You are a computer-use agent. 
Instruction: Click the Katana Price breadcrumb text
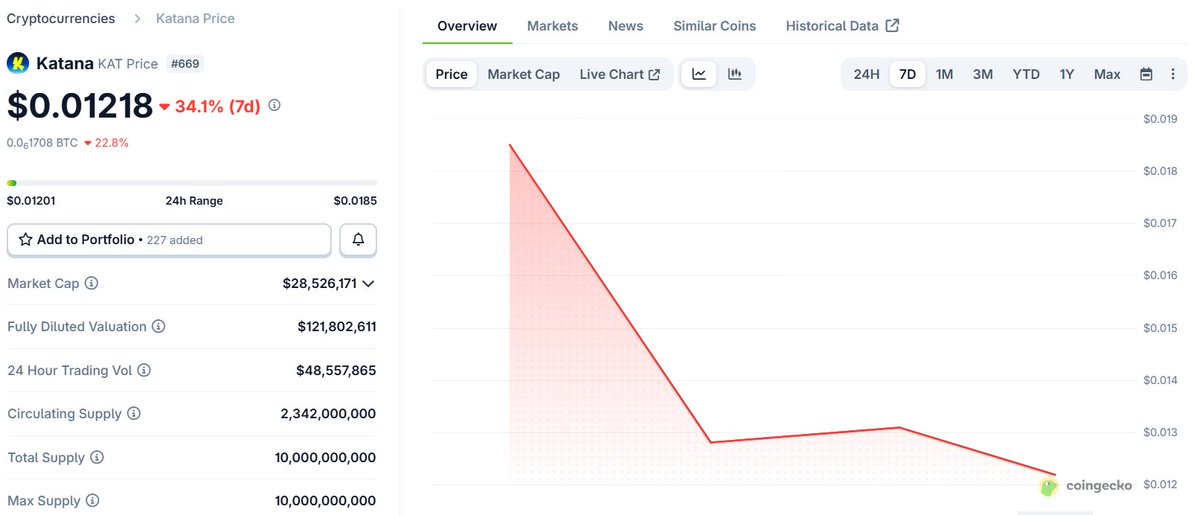tap(196, 19)
